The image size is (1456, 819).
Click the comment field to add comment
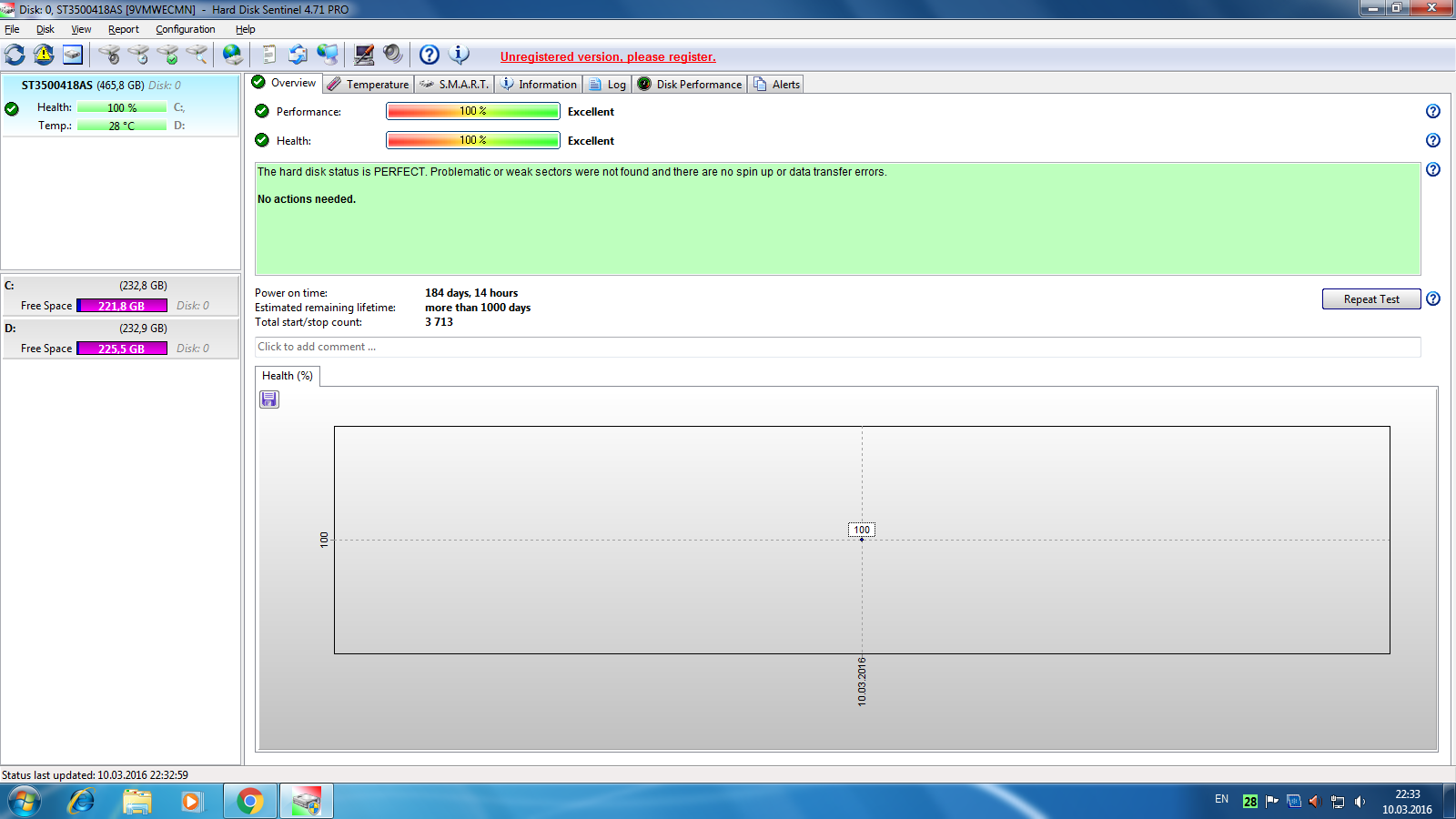837,347
